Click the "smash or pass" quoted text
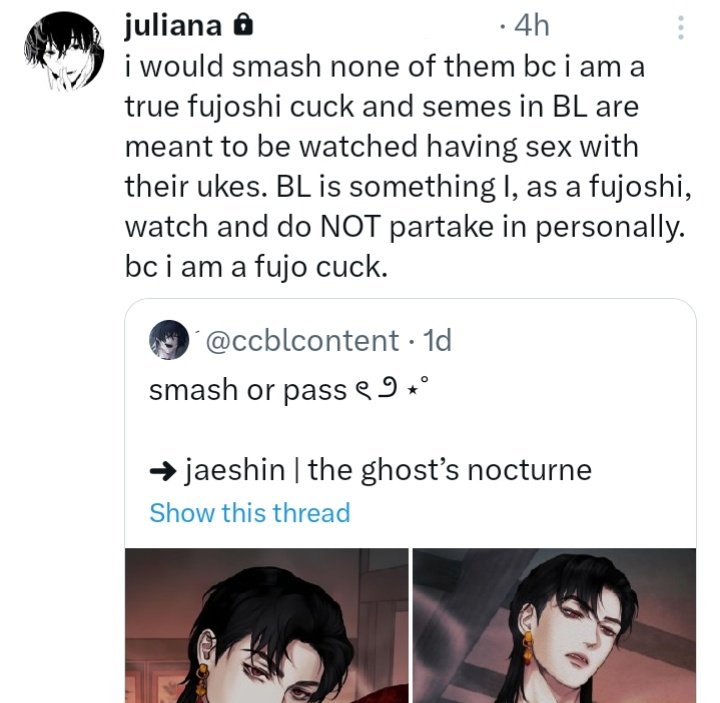This screenshot has width=720, height=703. [247, 390]
